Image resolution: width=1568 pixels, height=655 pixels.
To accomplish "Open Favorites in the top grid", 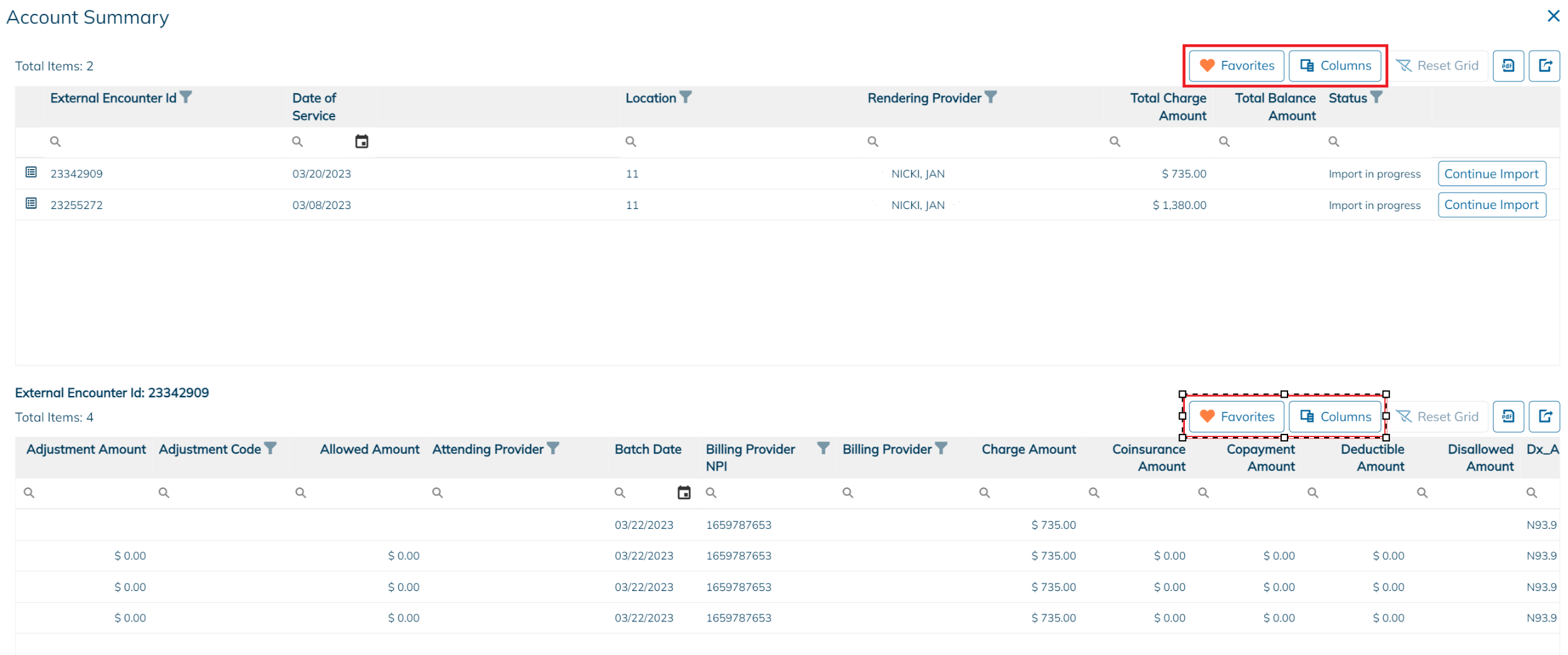I will pos(1236,66).
